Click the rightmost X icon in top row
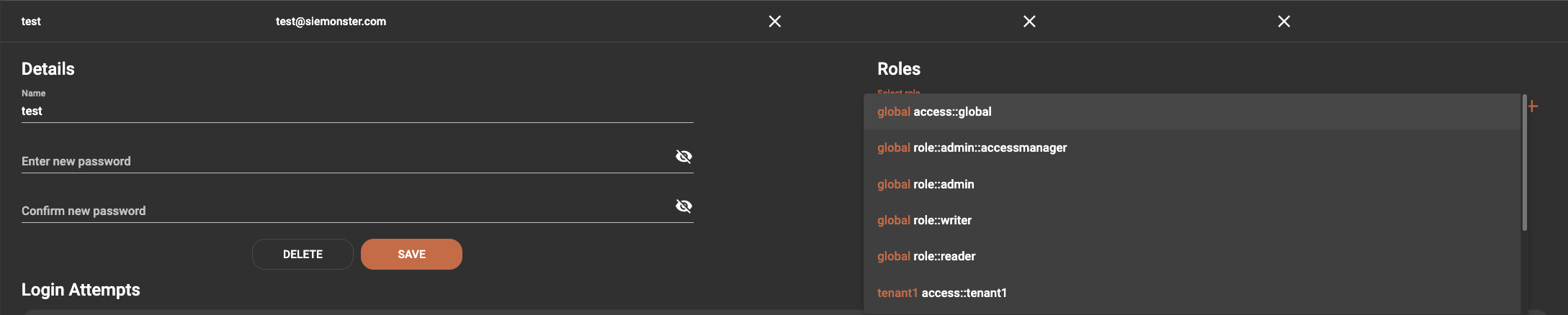The width and height of the screenshot is (1568, 315). pos(1283,22)
